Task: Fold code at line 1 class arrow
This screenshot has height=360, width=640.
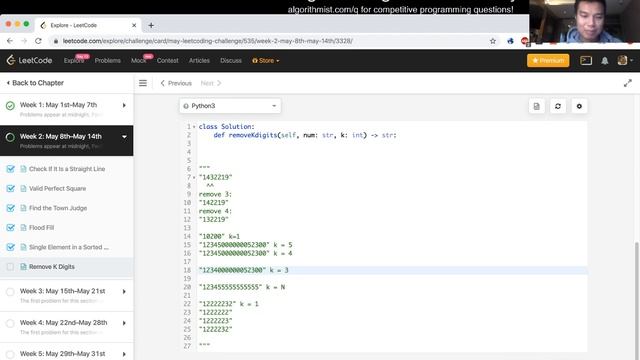Action: (x=194, y=127)
